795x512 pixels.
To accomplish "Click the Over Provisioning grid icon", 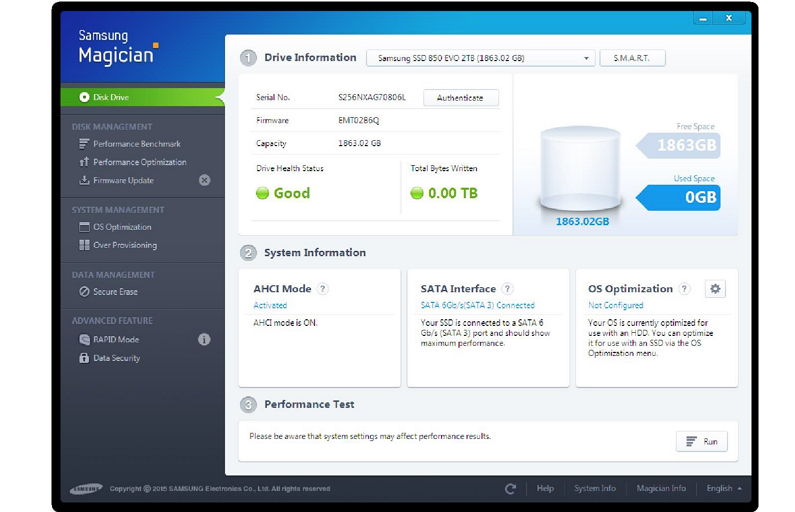I will [x=84, y=245].
